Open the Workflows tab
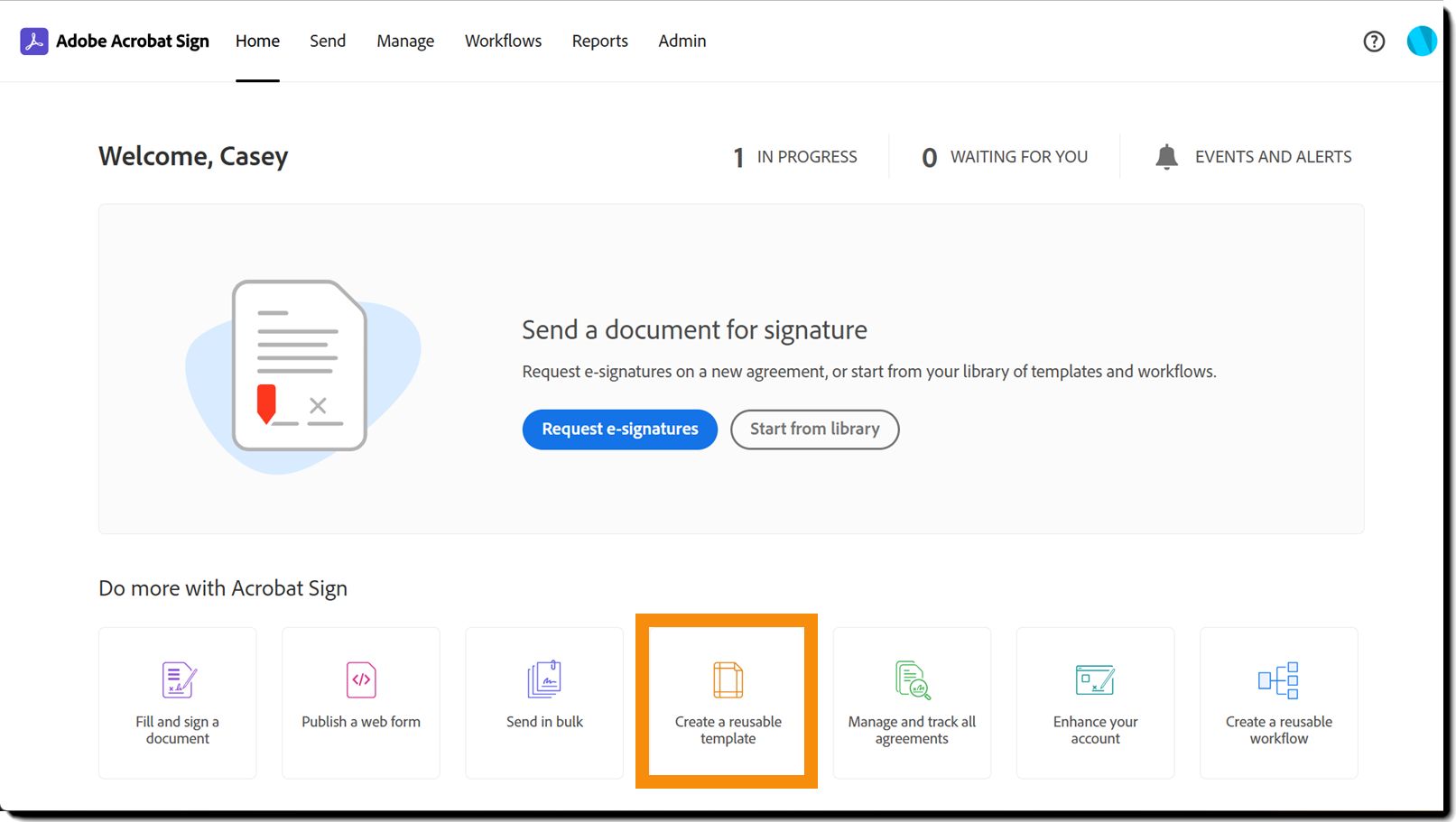Screen dimensions: 1456x822 point(503,42)
